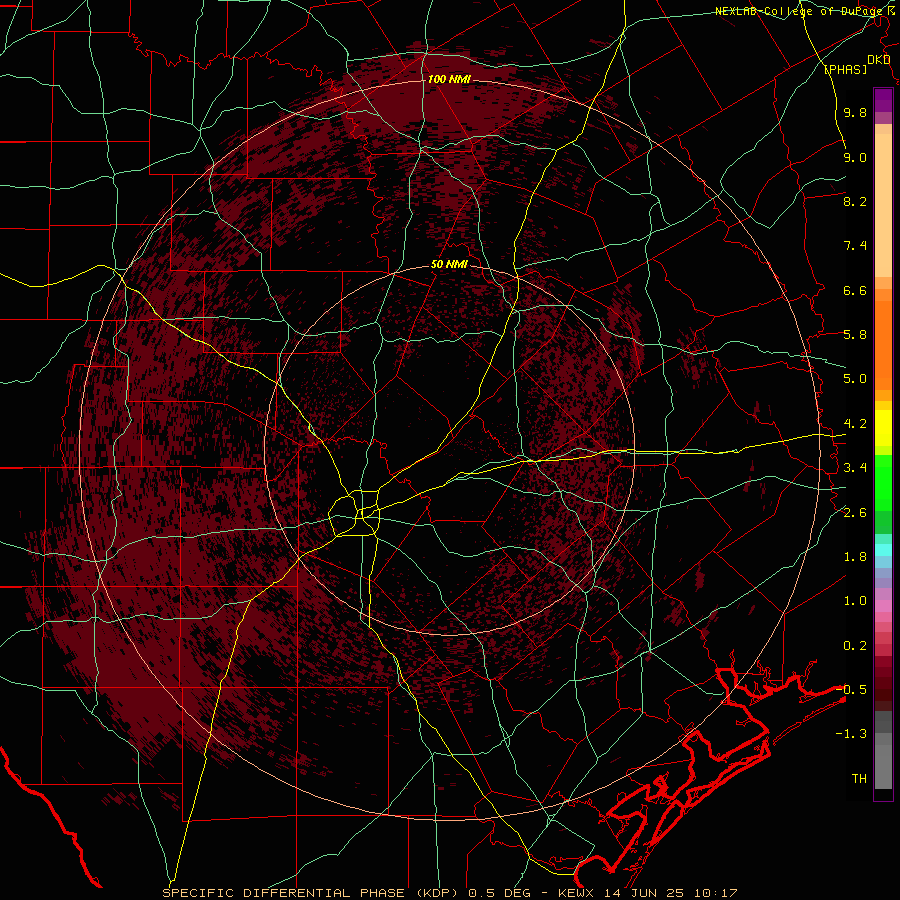Pick the bright yellow swatch on the color bar
Image resolution: width=900 pixels, height=900 pixels.
[x=883, y=428]
